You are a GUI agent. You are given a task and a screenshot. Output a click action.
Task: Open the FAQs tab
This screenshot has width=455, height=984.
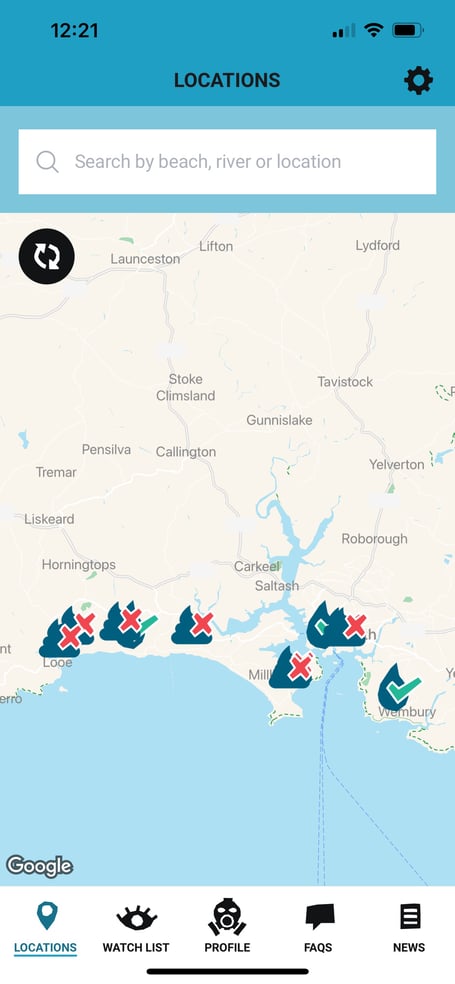tap(318, 928)
